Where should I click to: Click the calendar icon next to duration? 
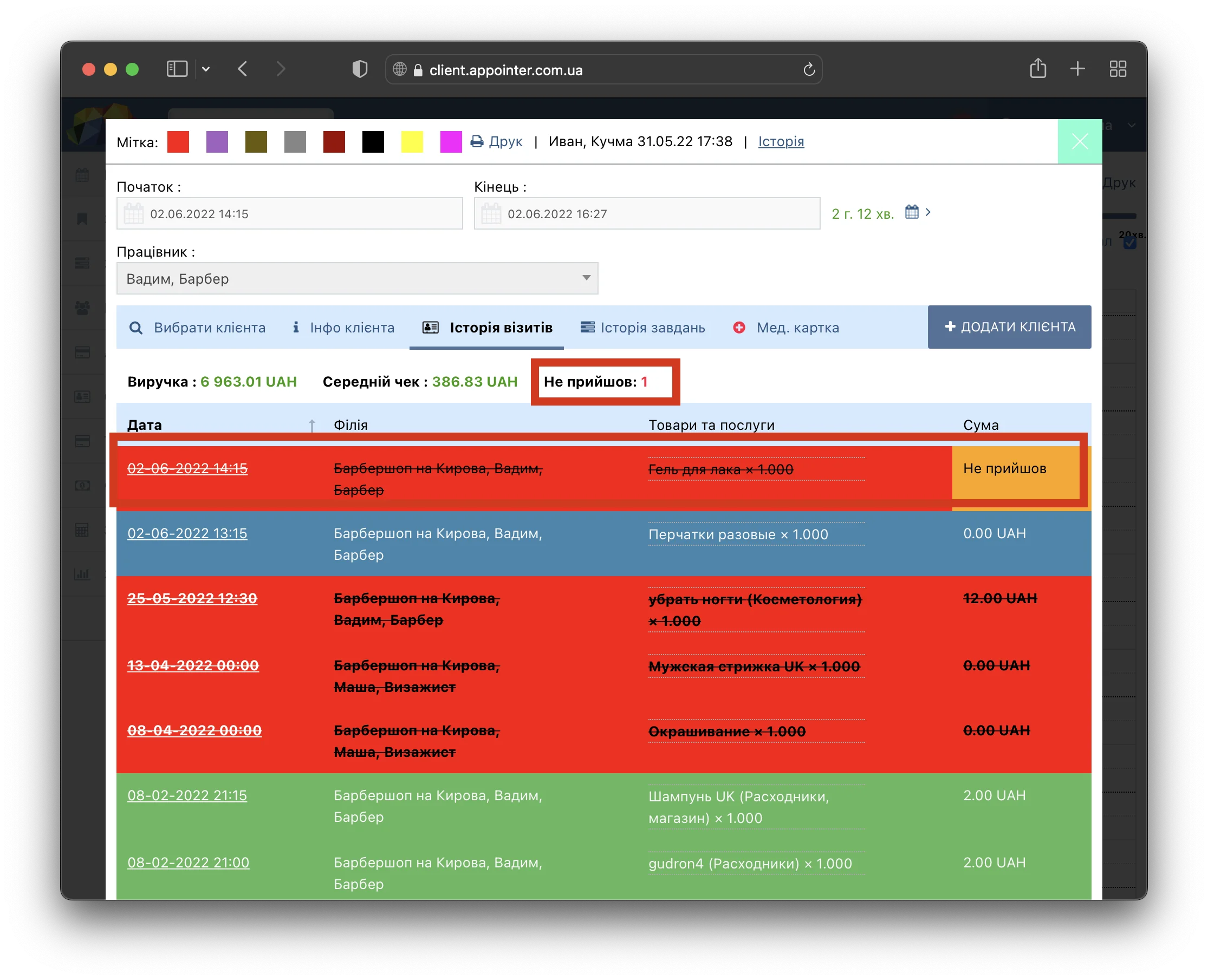click(x=912, y=212)
